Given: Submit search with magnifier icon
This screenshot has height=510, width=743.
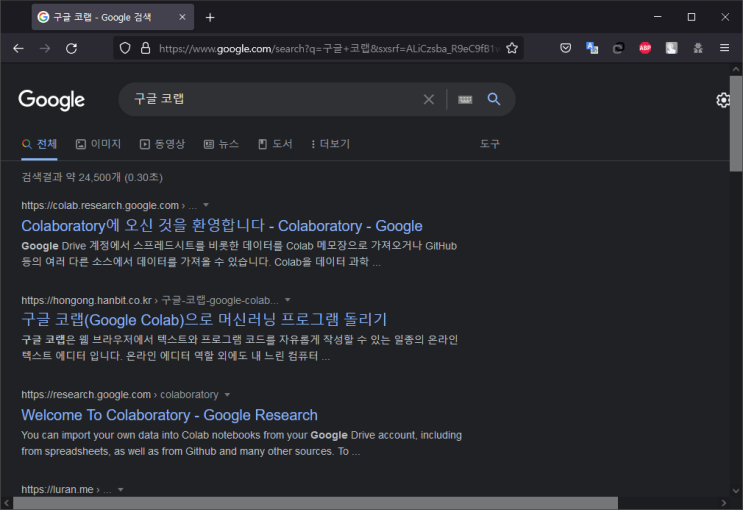Looking at the screenshot, I should [494, 99].
